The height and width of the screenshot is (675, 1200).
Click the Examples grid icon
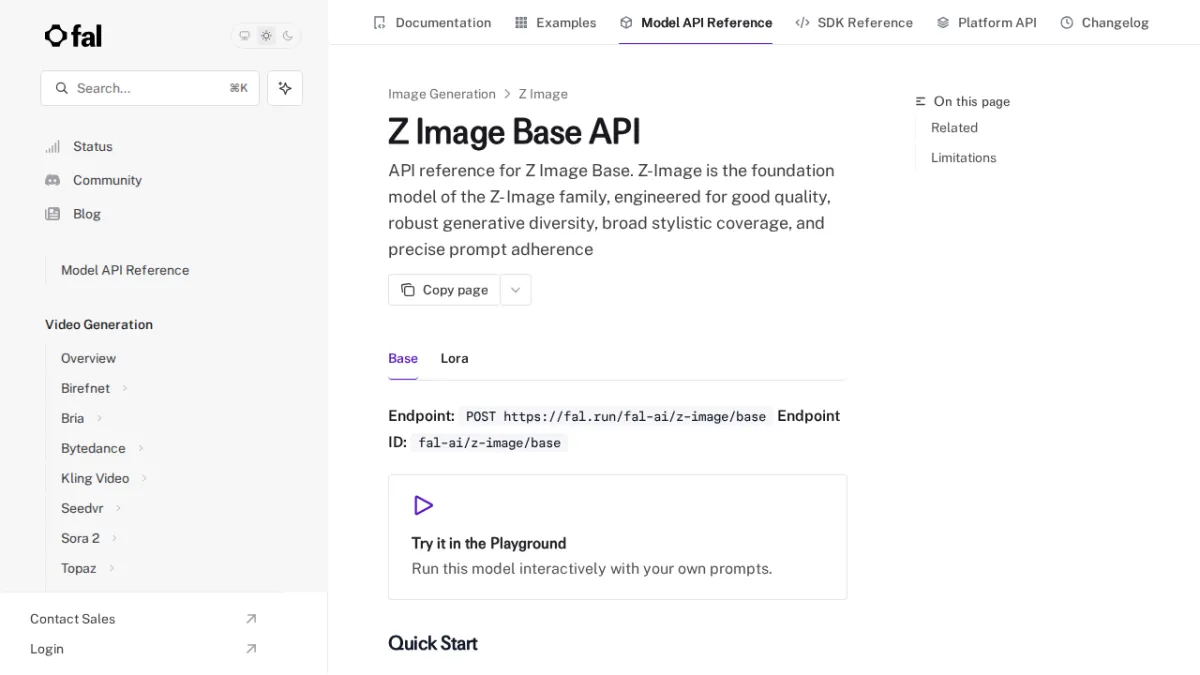coord(521,22)
